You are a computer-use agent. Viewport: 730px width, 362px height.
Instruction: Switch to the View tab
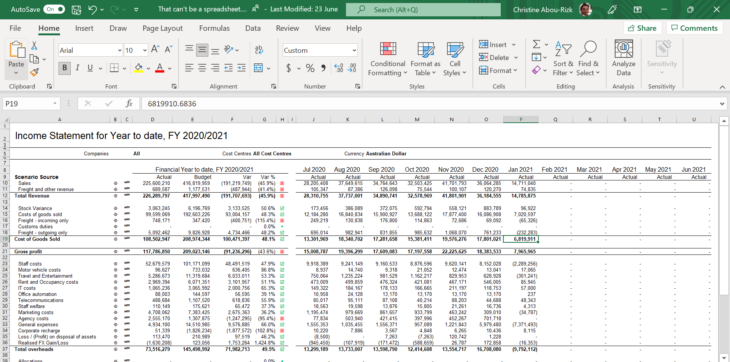323,28
